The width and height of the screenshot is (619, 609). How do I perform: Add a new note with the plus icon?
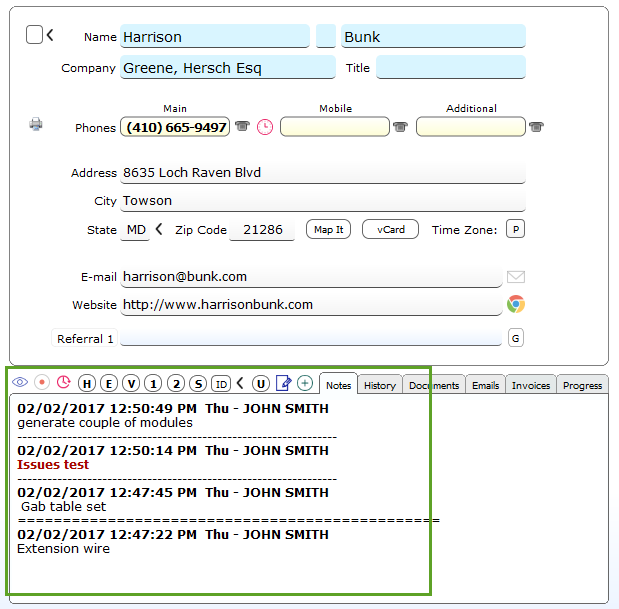coord(305,383)
